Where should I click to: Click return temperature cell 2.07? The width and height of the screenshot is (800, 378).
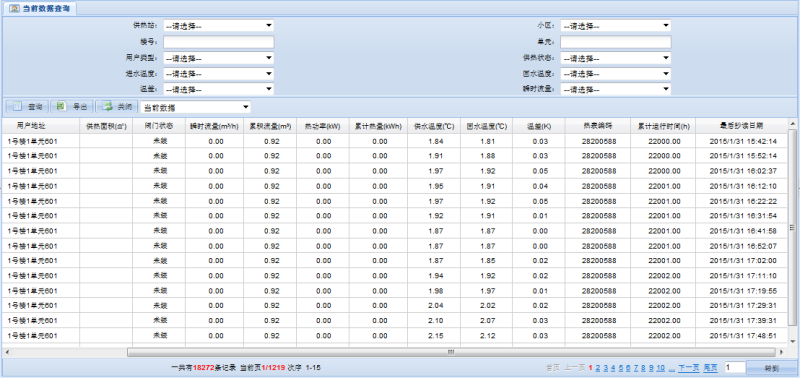(x=487, y=321)
